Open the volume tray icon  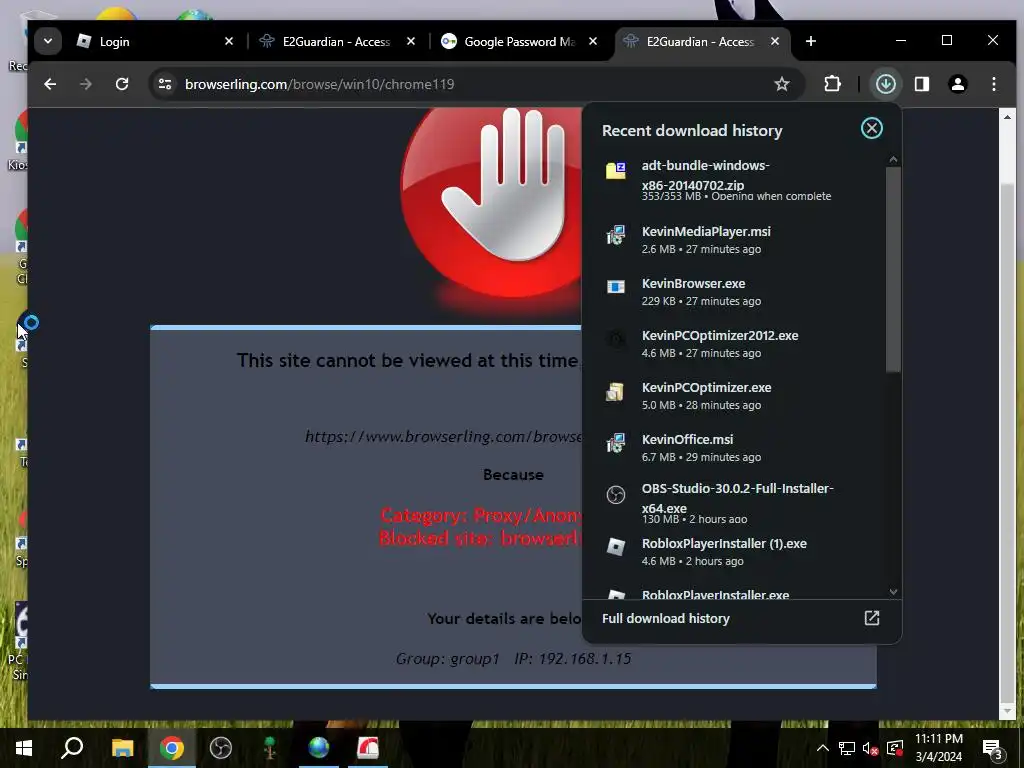[870, 748]
